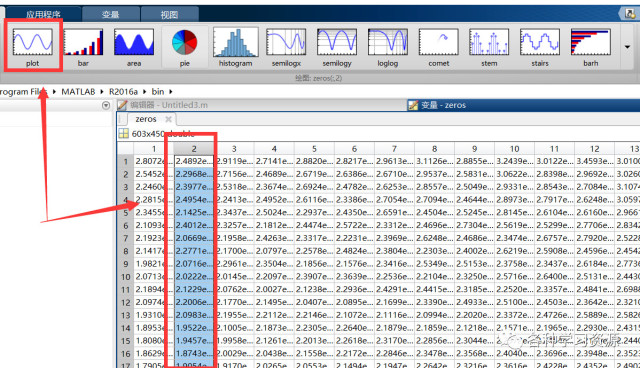Choose the bar chart icon
This screenshot has width=640, height=368.
83,46
